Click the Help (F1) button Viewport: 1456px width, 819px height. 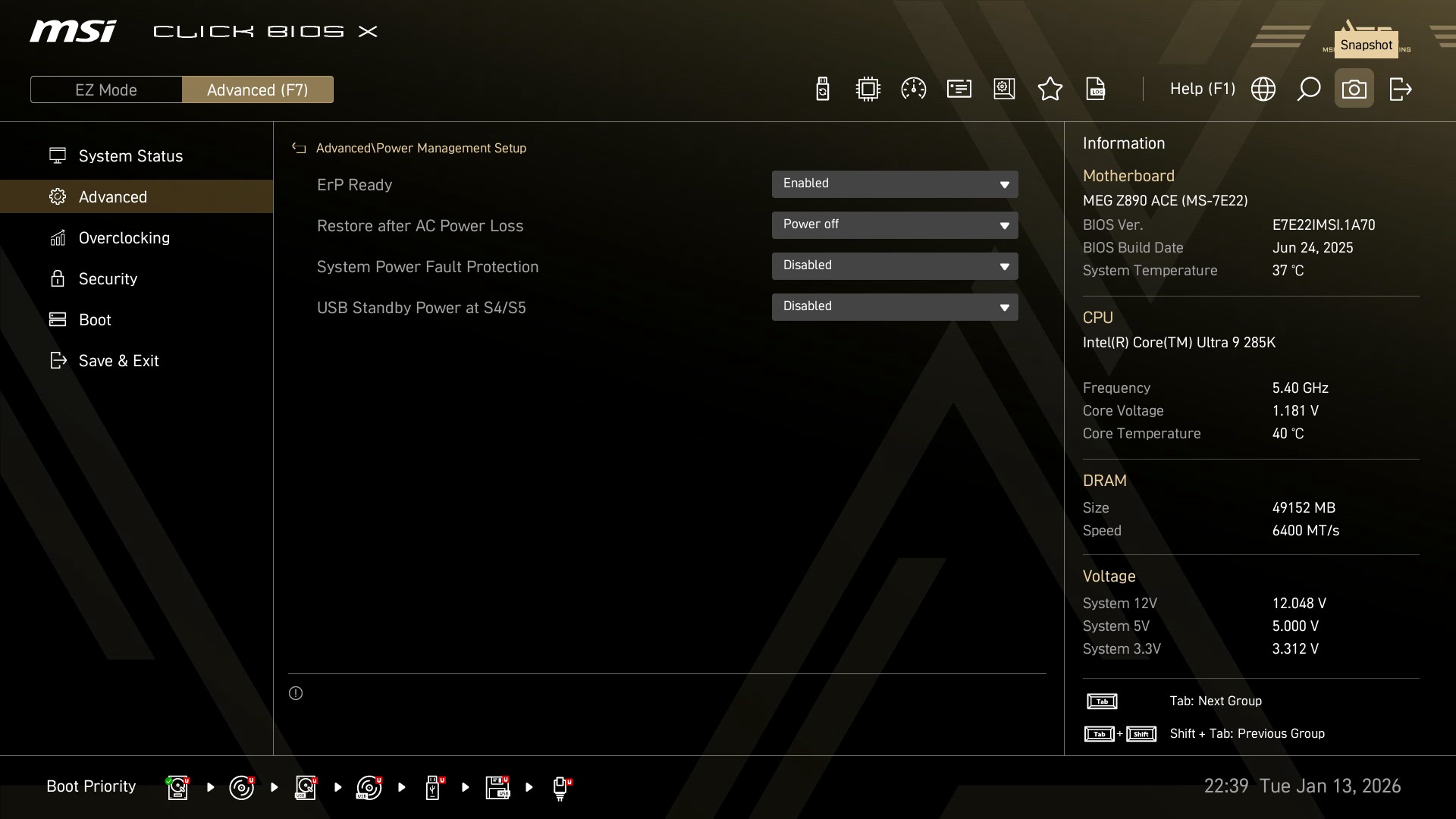click(x=1202, y=89)
